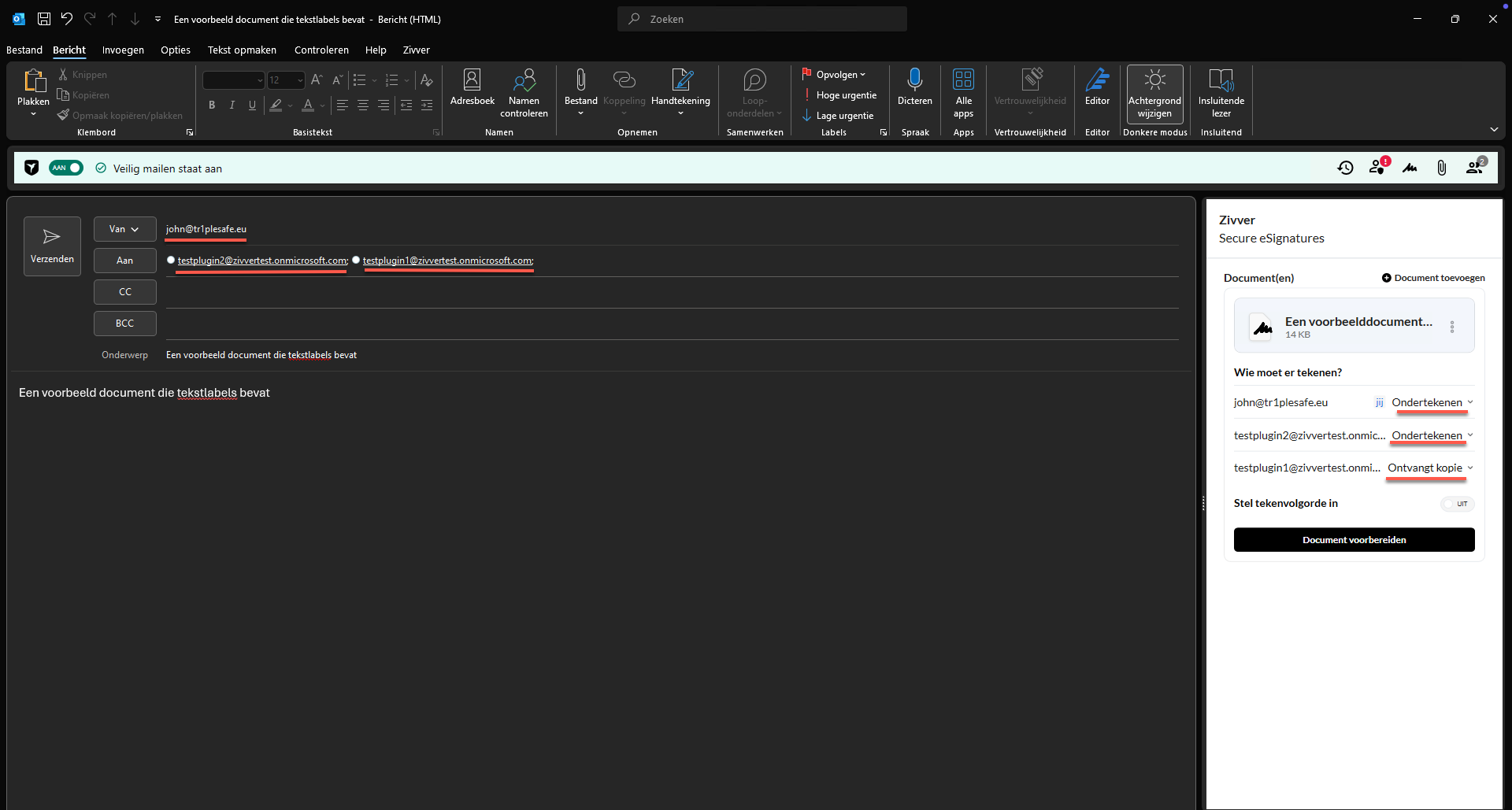Click the Zivver history clock icon
The image size is (1512, 810).
pyautogui.click(x=1345, y=168)
